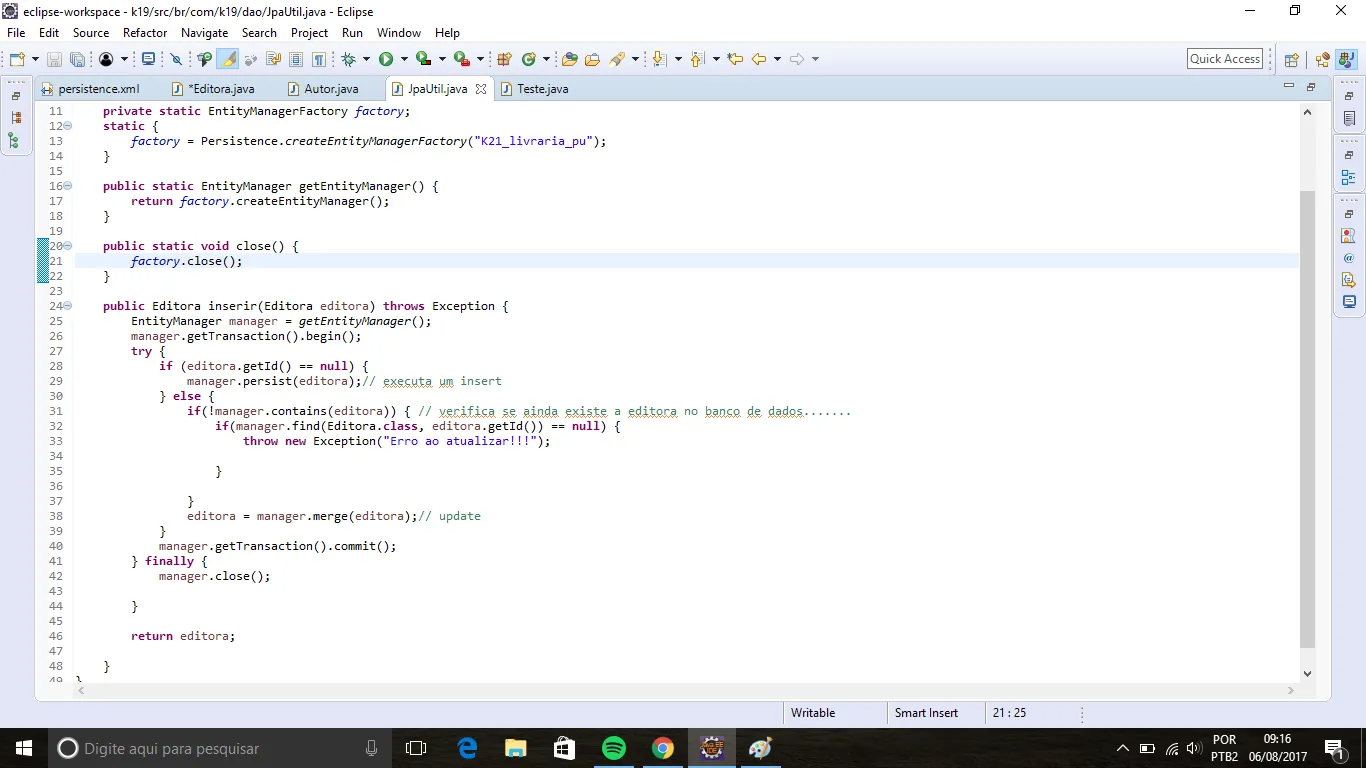Open the Run button dropdown arrow
1366x768 pixels.
pos(403,60)
